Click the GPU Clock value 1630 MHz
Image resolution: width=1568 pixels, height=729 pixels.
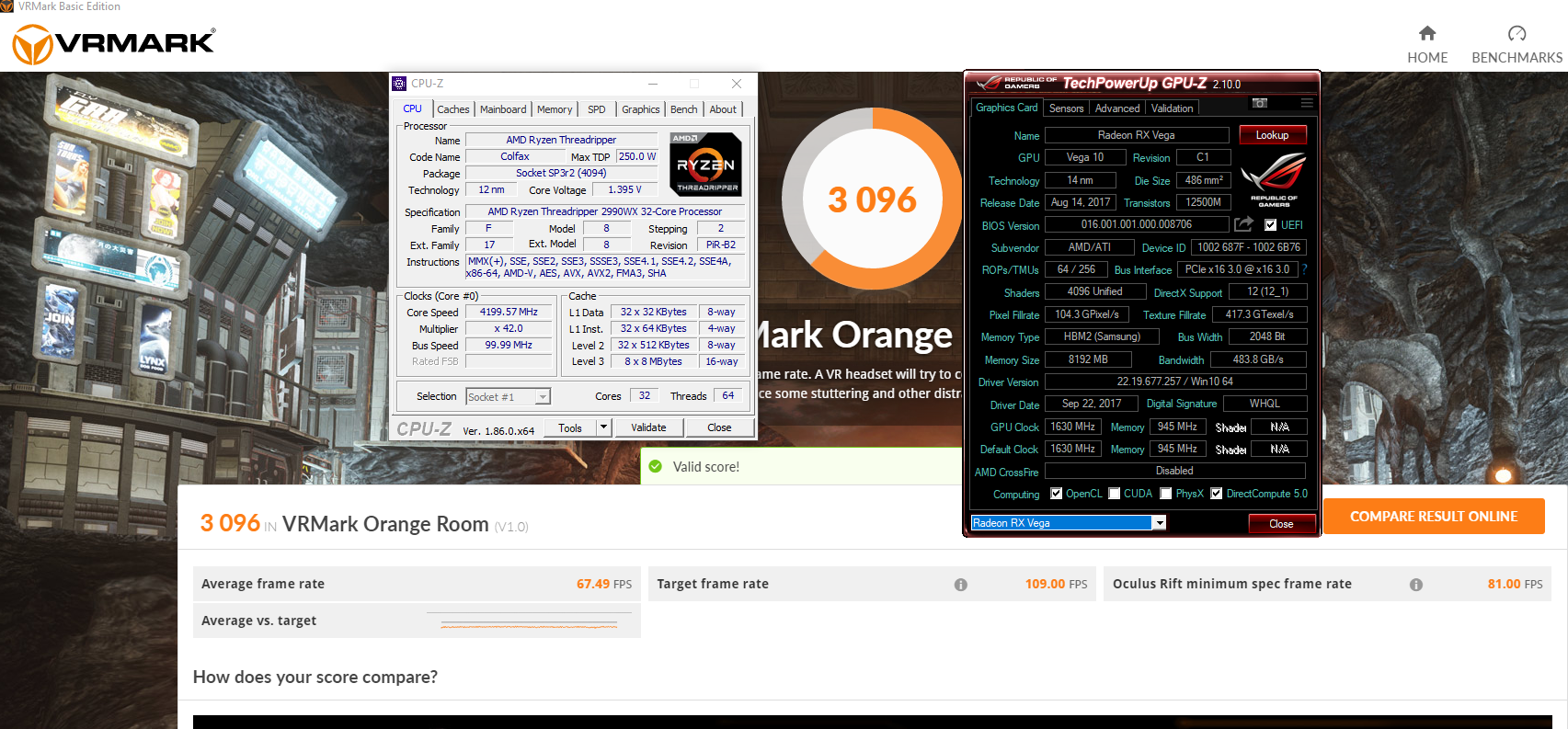pyautogui.click(x=1072, y=427)
